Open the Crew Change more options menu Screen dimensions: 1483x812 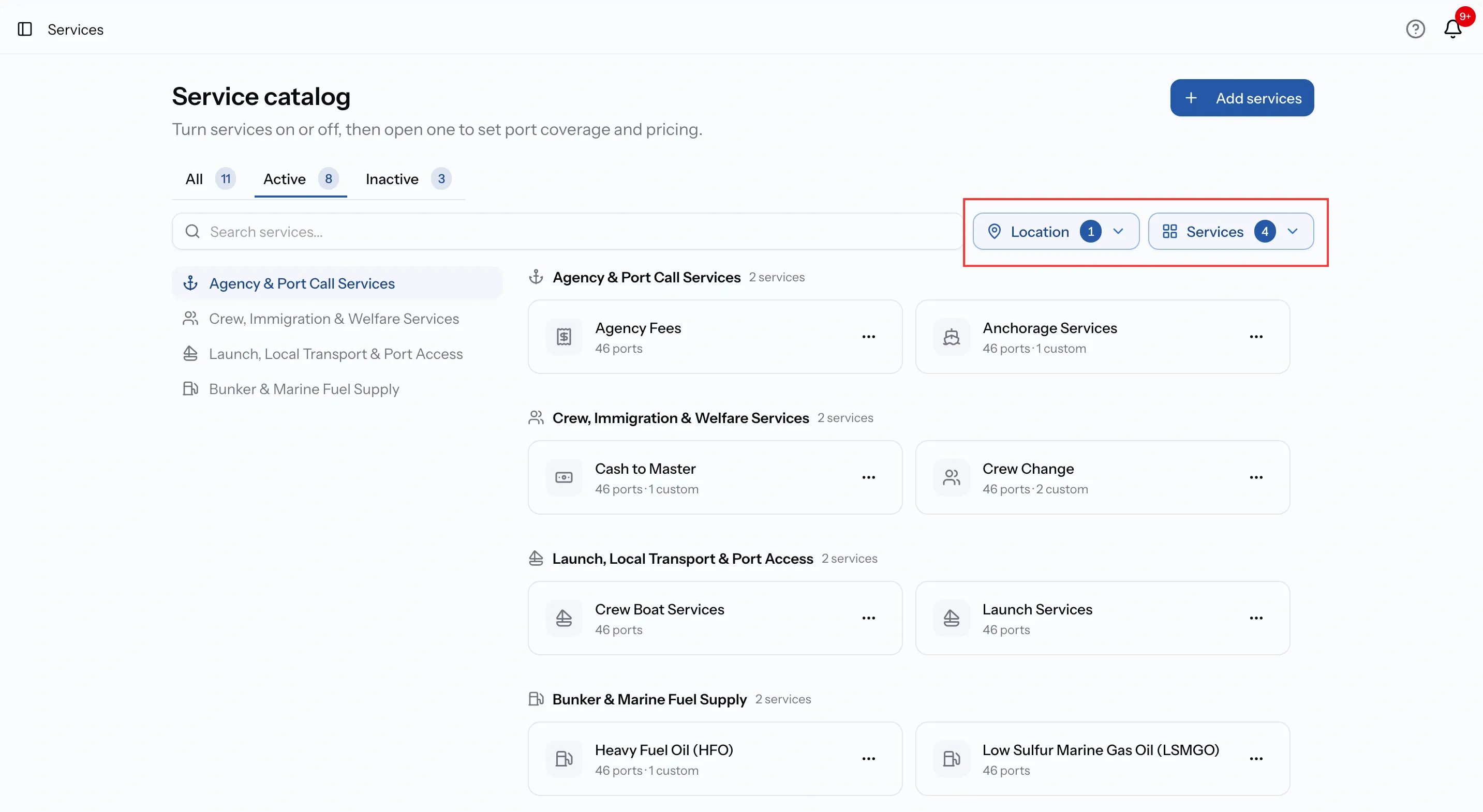tap(1256, 478)
